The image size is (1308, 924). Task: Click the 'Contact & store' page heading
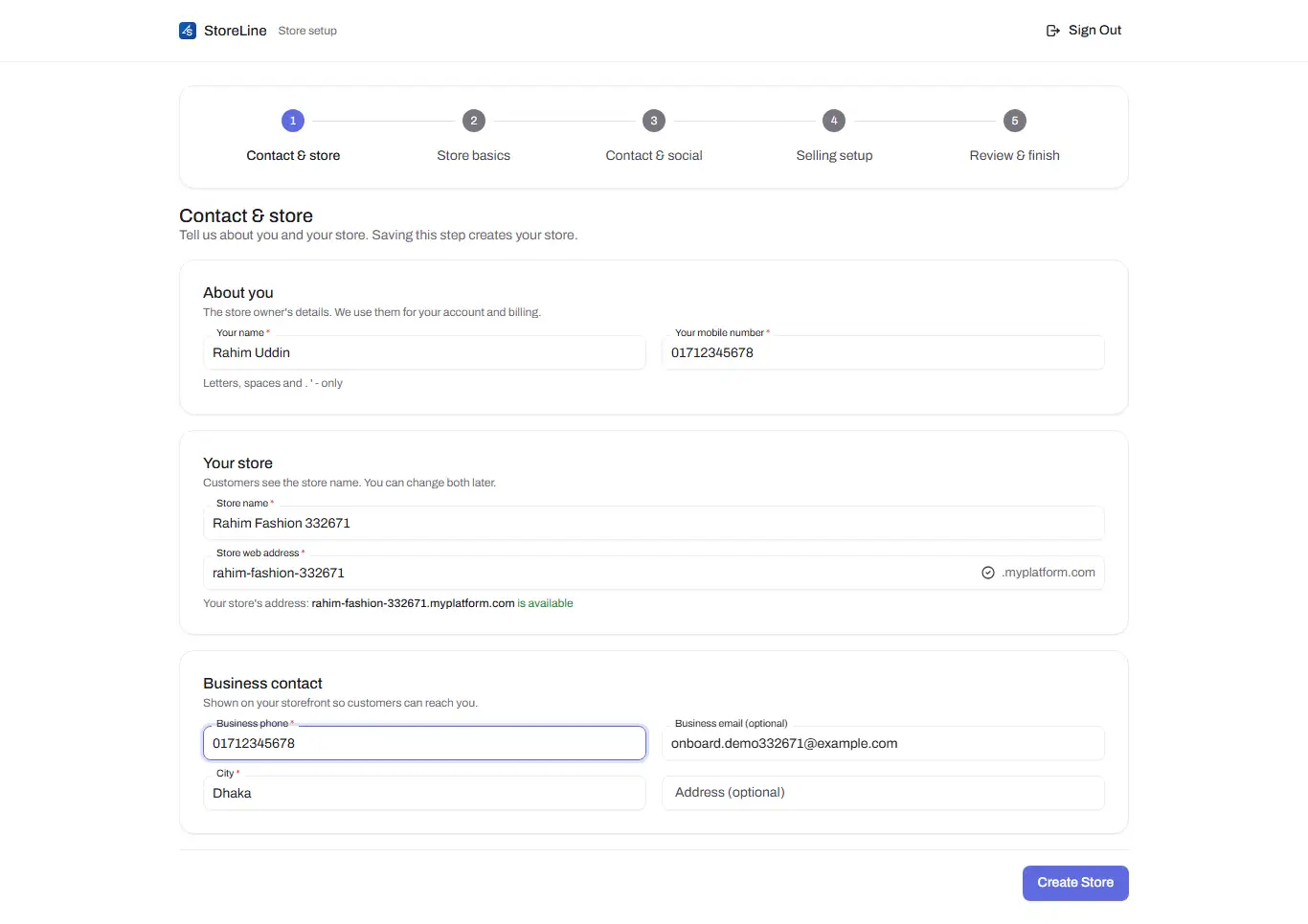pos(246,215)
